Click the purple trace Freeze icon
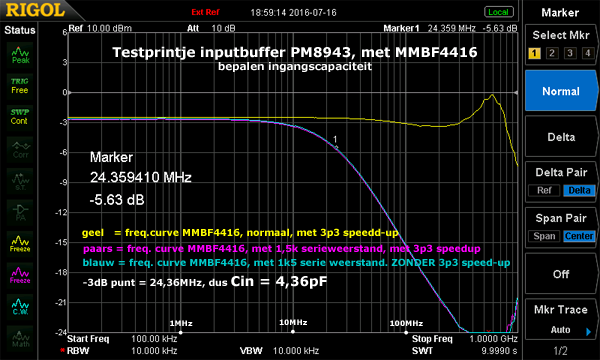 [x=20, y=275]
